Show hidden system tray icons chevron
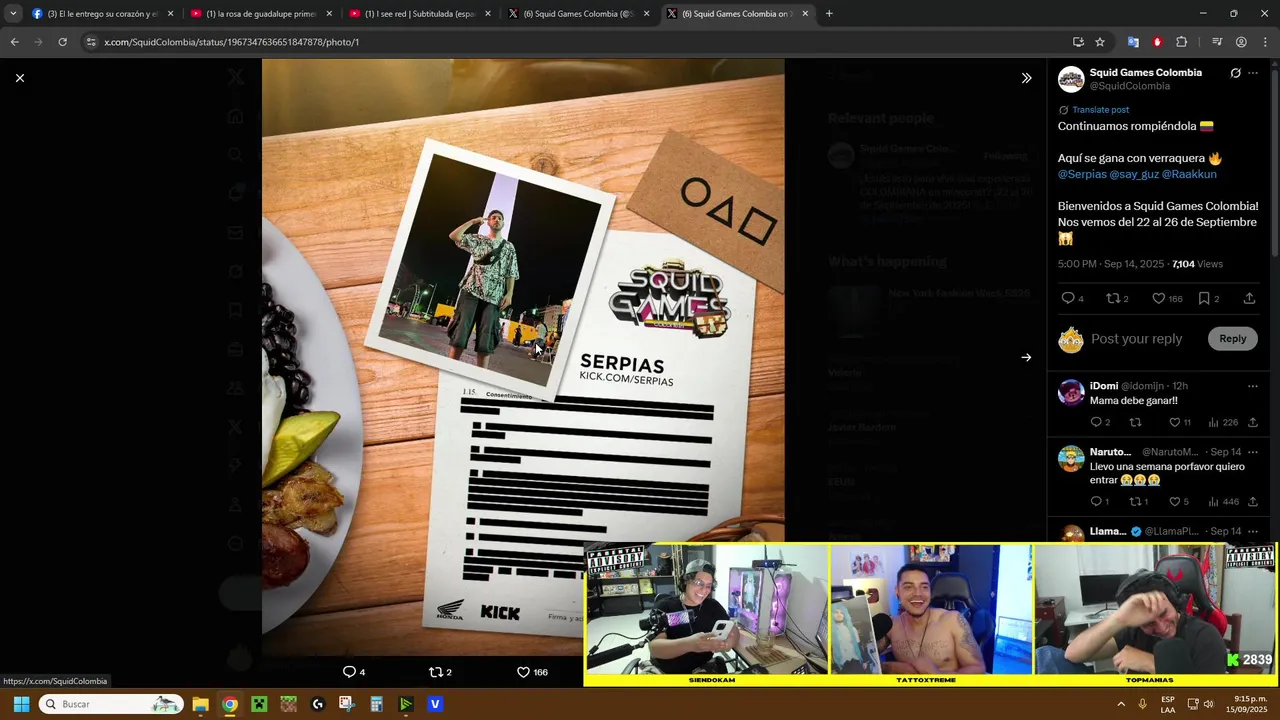Viewport: 1280px width, 720px height. [x=1121, y=704]
